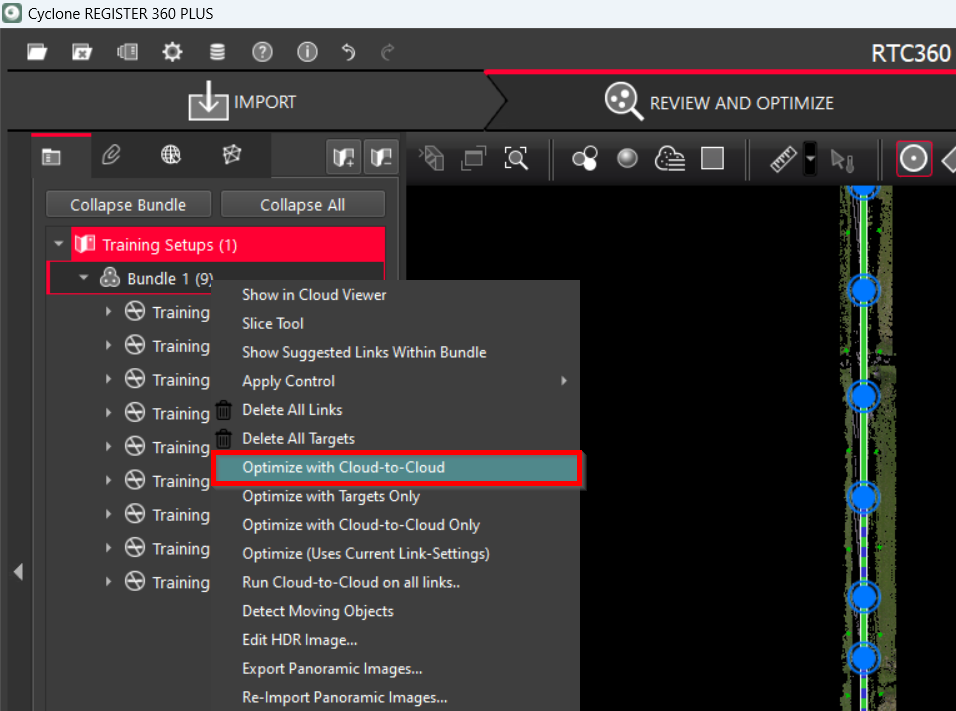Collapse the Training Setups tree node
This screenshot has width=956, height=711.
tap(59, 245)
